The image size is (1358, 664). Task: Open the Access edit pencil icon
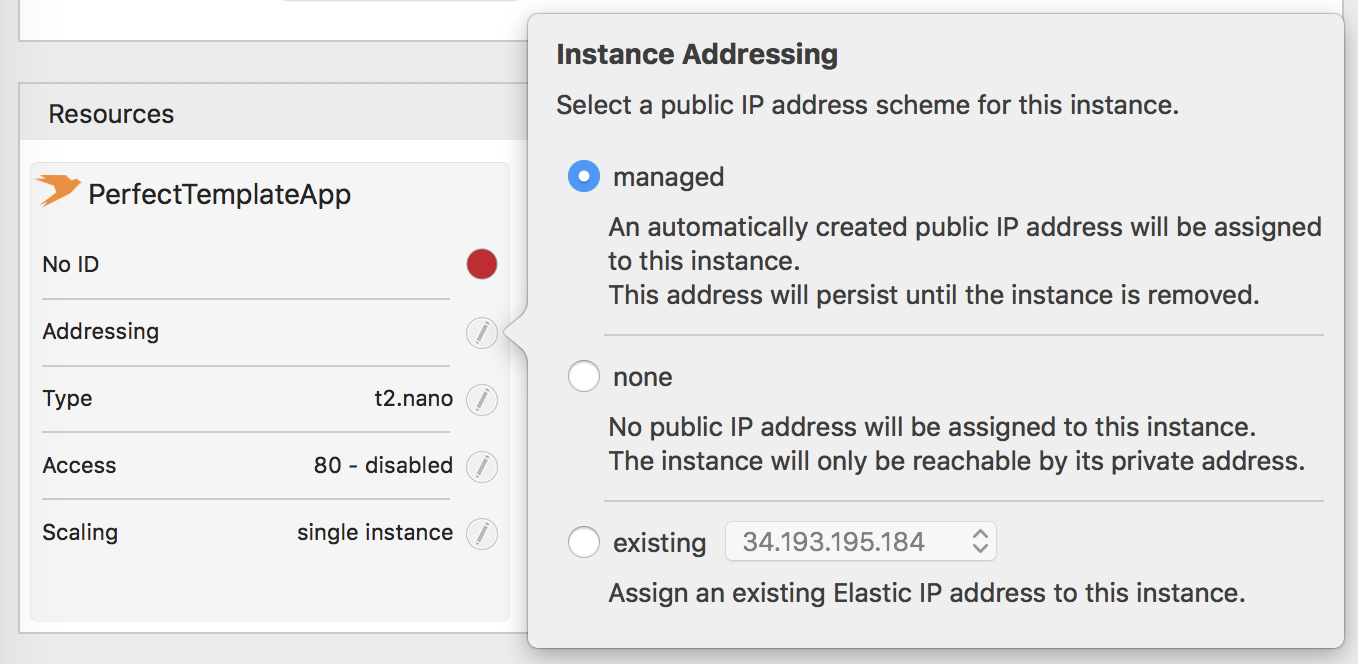click(x=482, y=466)
